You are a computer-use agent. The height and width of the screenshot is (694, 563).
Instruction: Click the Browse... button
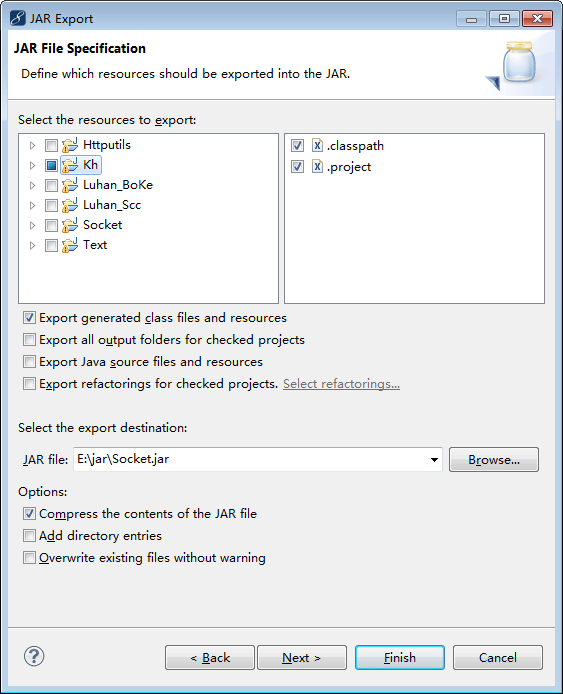coord(494,459)
